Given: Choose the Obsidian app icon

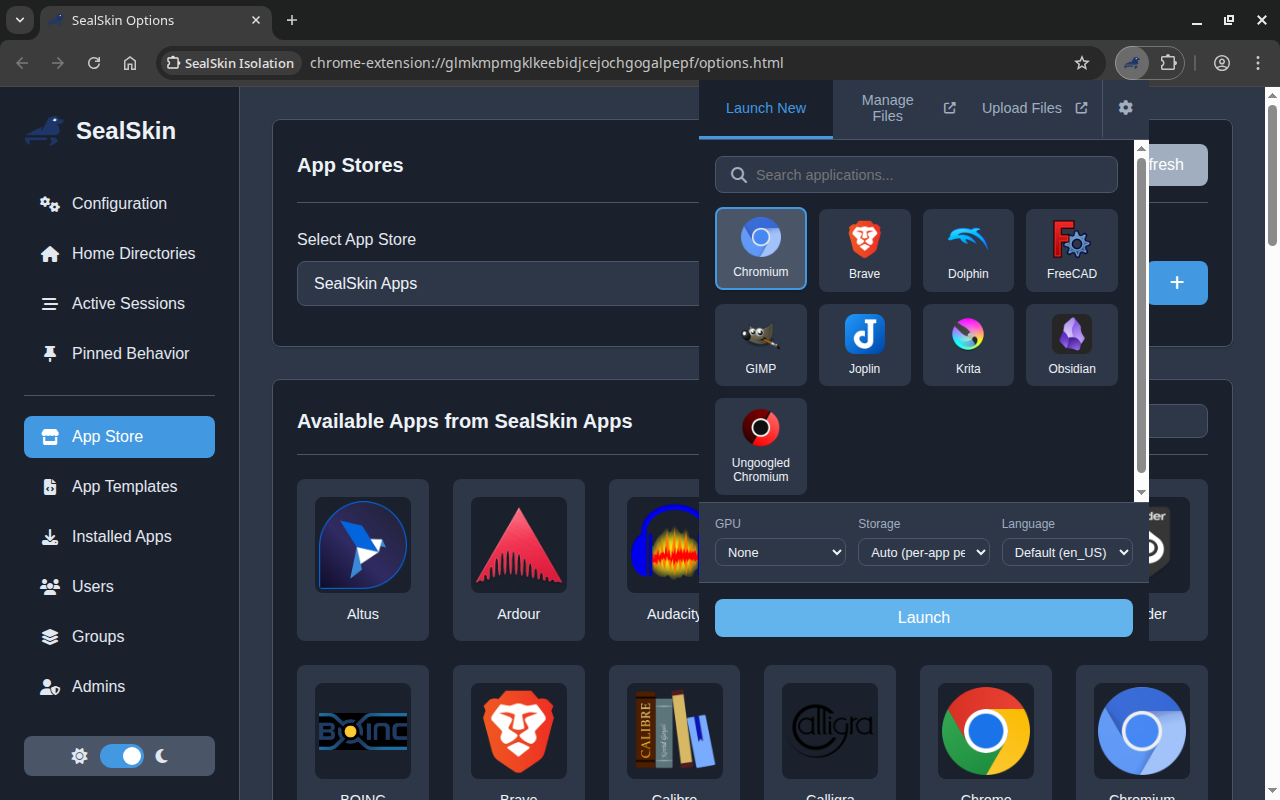Looking at the screenshot, I should [x=1071, y=344].
